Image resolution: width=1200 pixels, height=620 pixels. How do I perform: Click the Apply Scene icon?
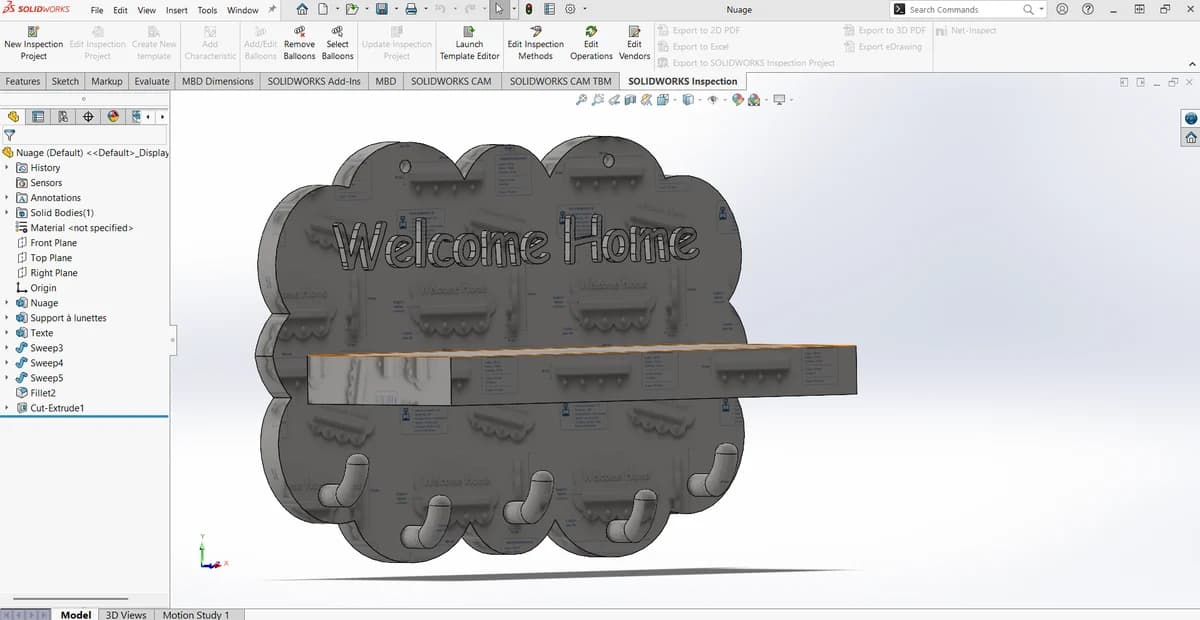[x=754, y=99]
